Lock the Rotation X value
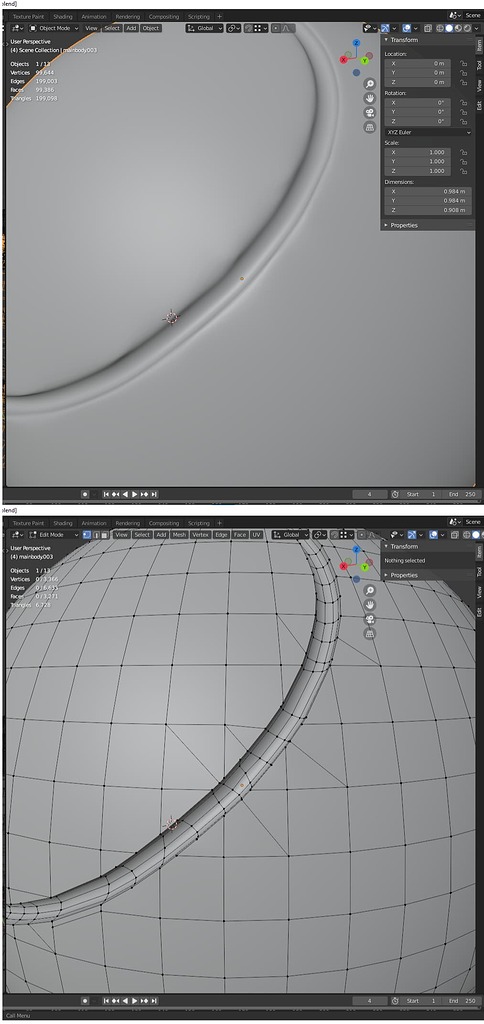 click(x=462, y=103)
